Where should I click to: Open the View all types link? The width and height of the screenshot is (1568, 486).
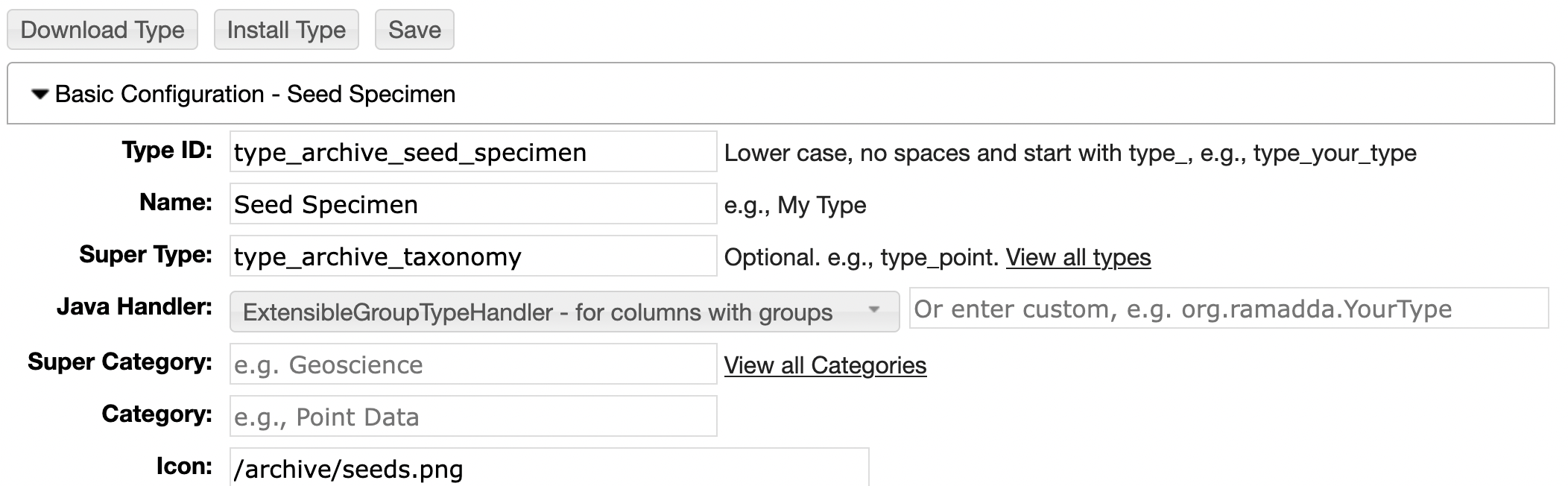(1078, 257)
